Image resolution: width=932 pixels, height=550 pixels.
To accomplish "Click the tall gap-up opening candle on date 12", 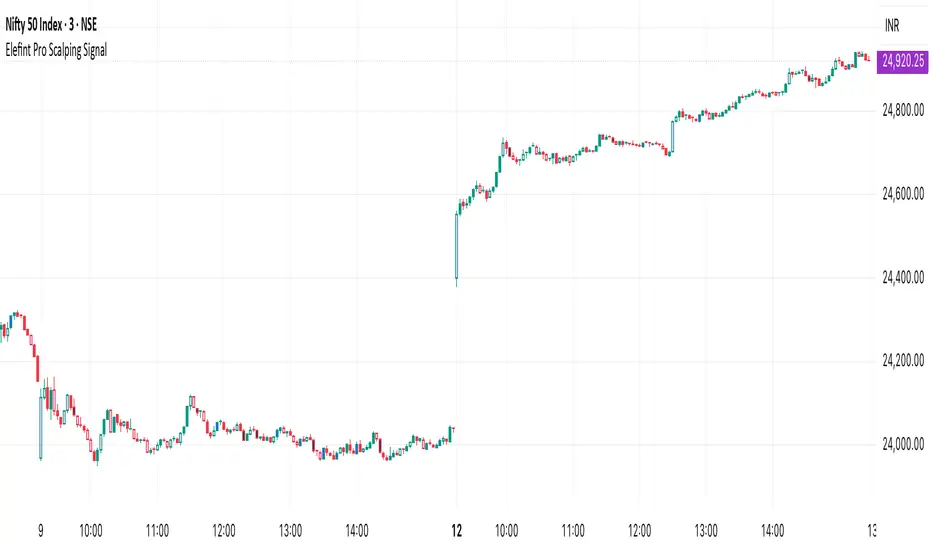I will coord(456,247).
